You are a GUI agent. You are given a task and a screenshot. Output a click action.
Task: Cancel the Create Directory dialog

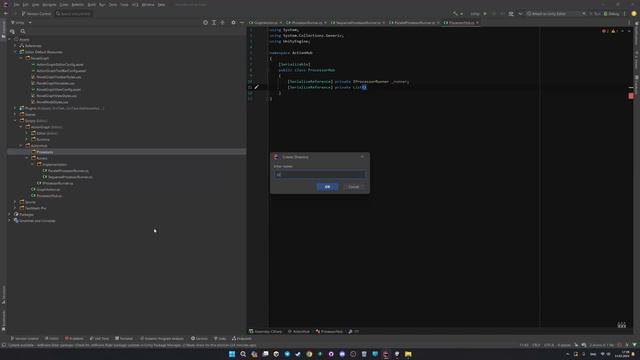pyautogui.click(x=353, y=187)
